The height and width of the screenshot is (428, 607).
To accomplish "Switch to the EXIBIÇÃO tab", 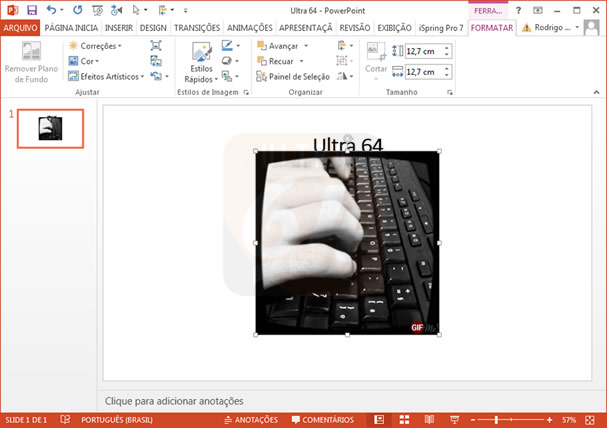I will tap(394, 28).
